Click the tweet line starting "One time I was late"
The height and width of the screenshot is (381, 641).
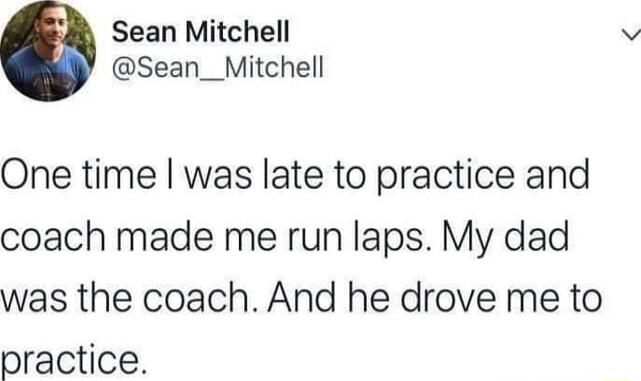295,176
